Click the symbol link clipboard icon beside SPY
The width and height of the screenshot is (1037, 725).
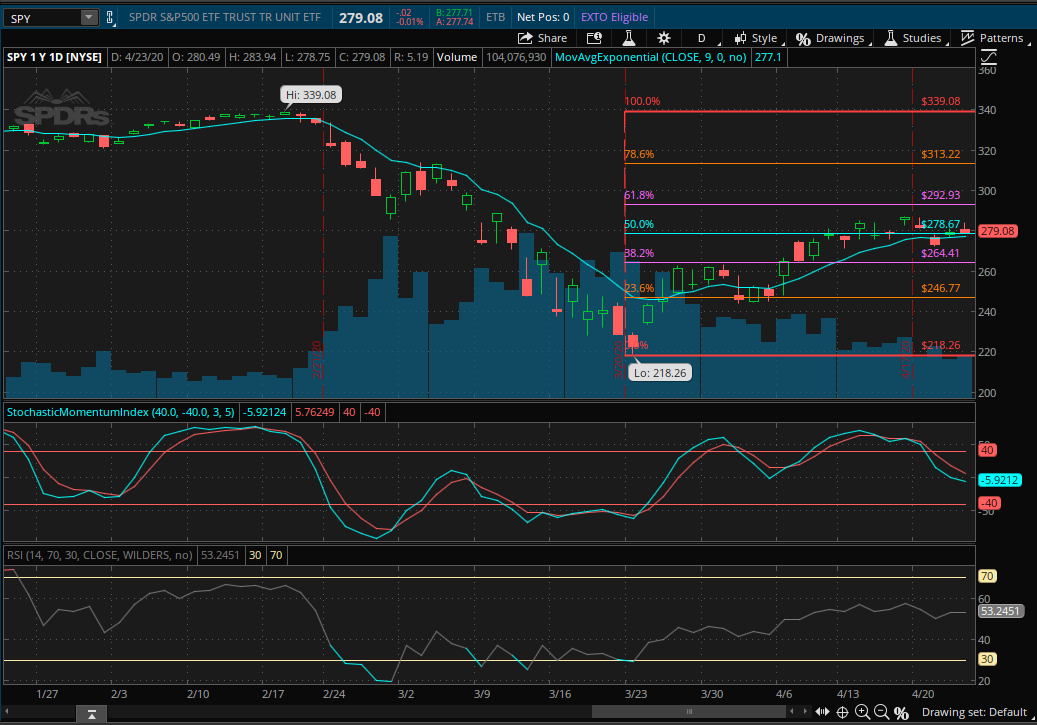point(110,17)
